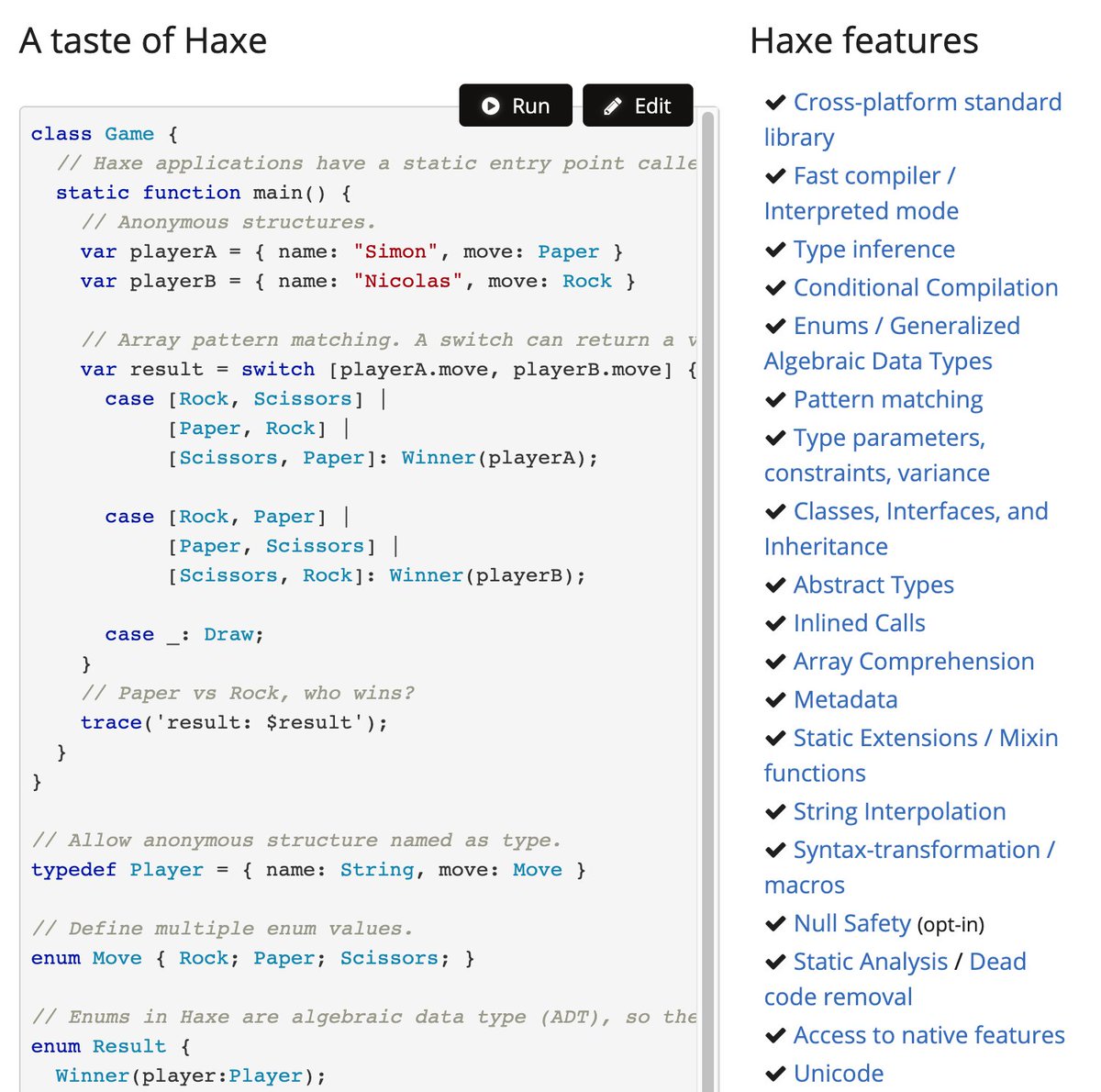Click '// Define multiple enum values.' comment
Viewport: 1101px width, 1092px height.
pyautogui.click(x=222, y=928)
